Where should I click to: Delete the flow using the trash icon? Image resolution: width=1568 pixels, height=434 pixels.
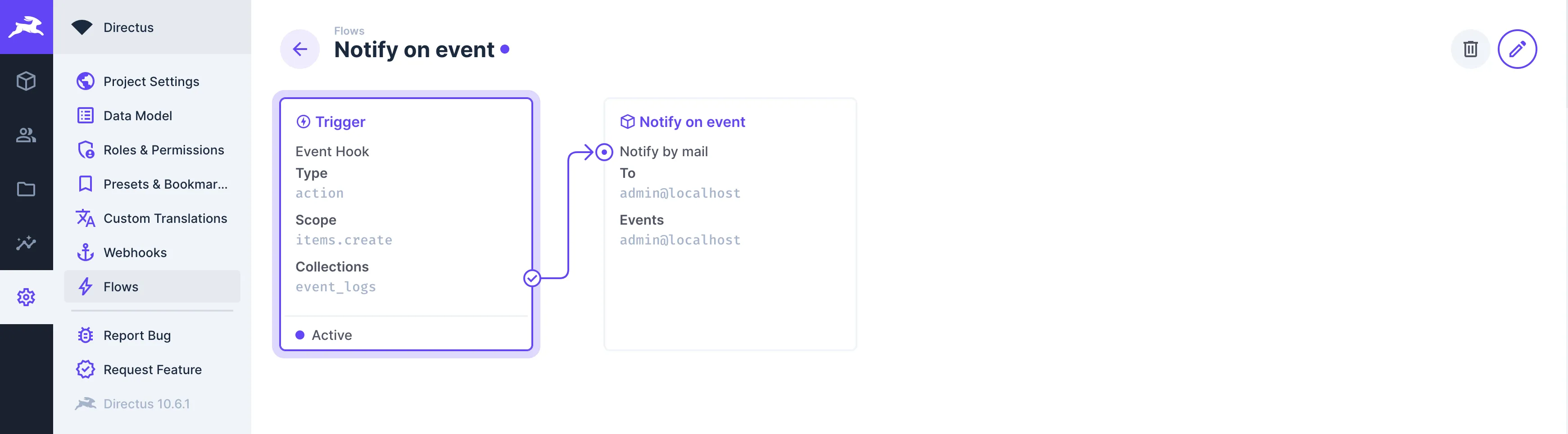1471,49
